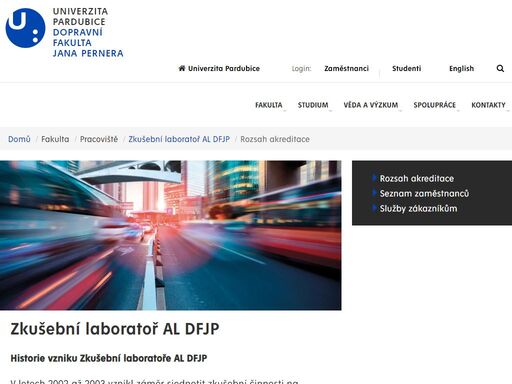Expand the Spolupráce main menu
This screenshot has height=384, width=512.
[434, 105]
